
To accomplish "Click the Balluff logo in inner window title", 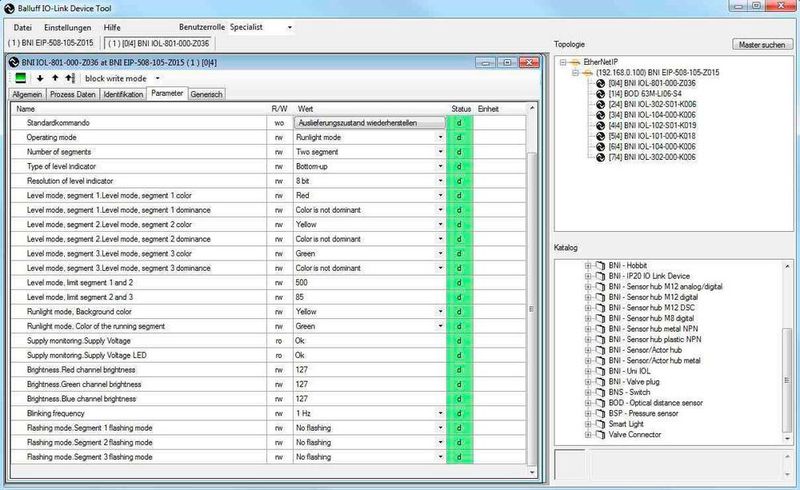I will pyautogui.click(x=14, y=62).
